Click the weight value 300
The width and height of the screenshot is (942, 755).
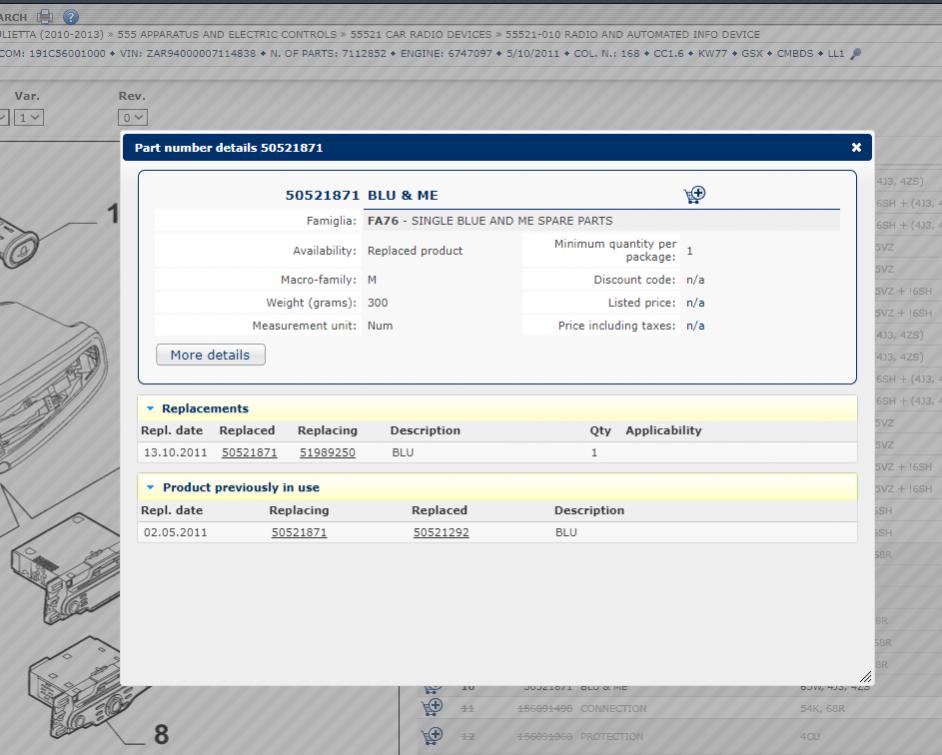[x=378, y=303]
